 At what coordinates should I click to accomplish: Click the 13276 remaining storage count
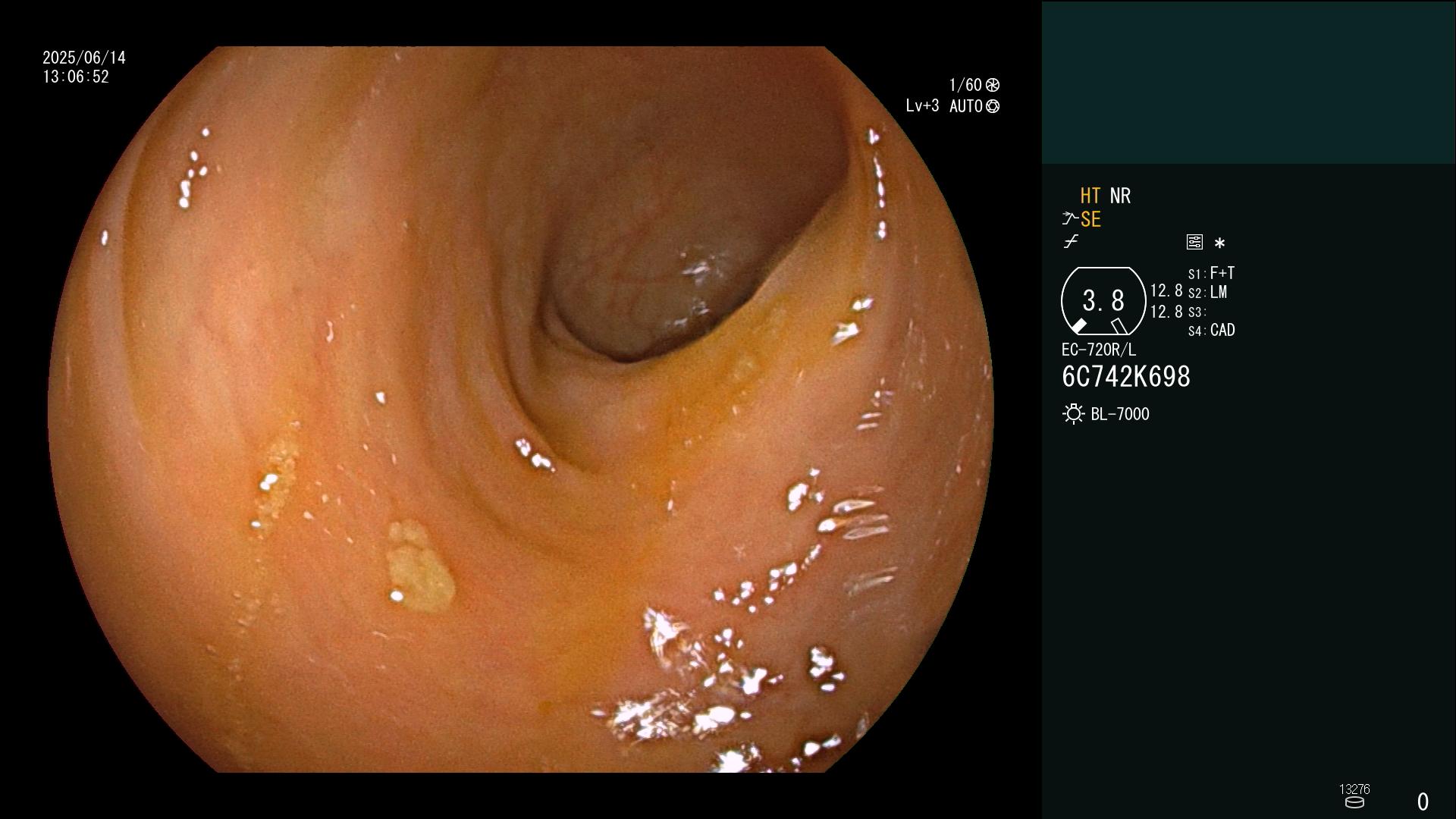click(1354, 789)
